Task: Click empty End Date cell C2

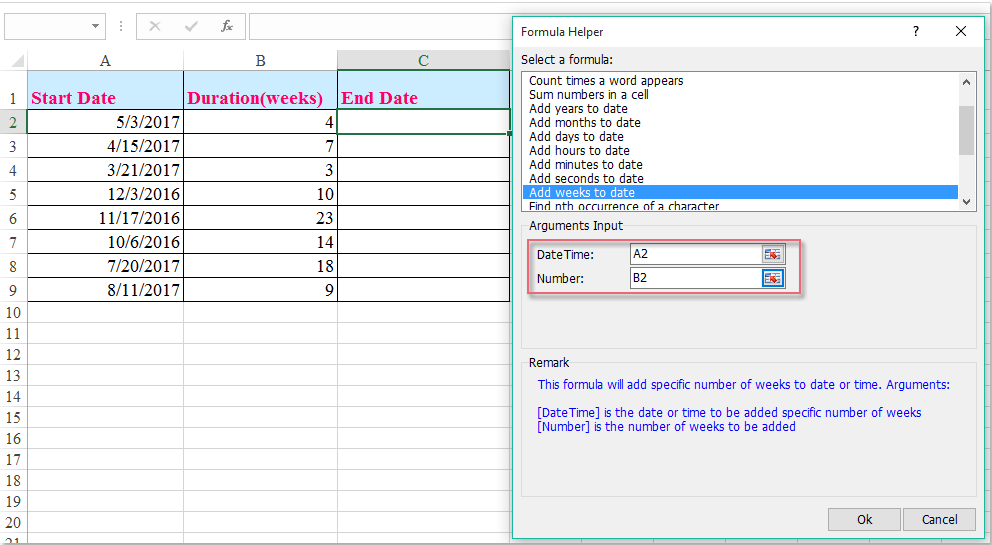Action: tap(423, 122)
